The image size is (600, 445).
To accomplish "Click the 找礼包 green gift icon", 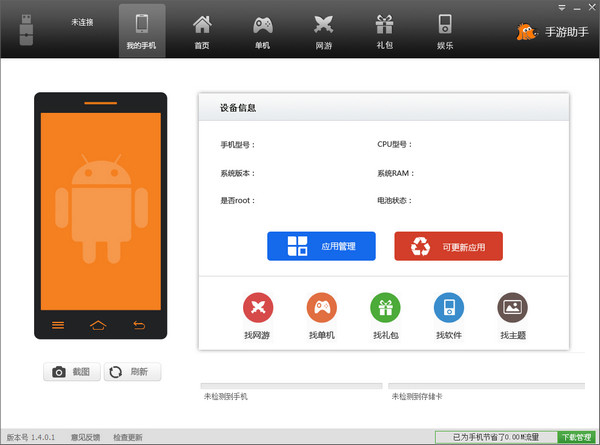I will pyautogui.click(x=385, y=307).
